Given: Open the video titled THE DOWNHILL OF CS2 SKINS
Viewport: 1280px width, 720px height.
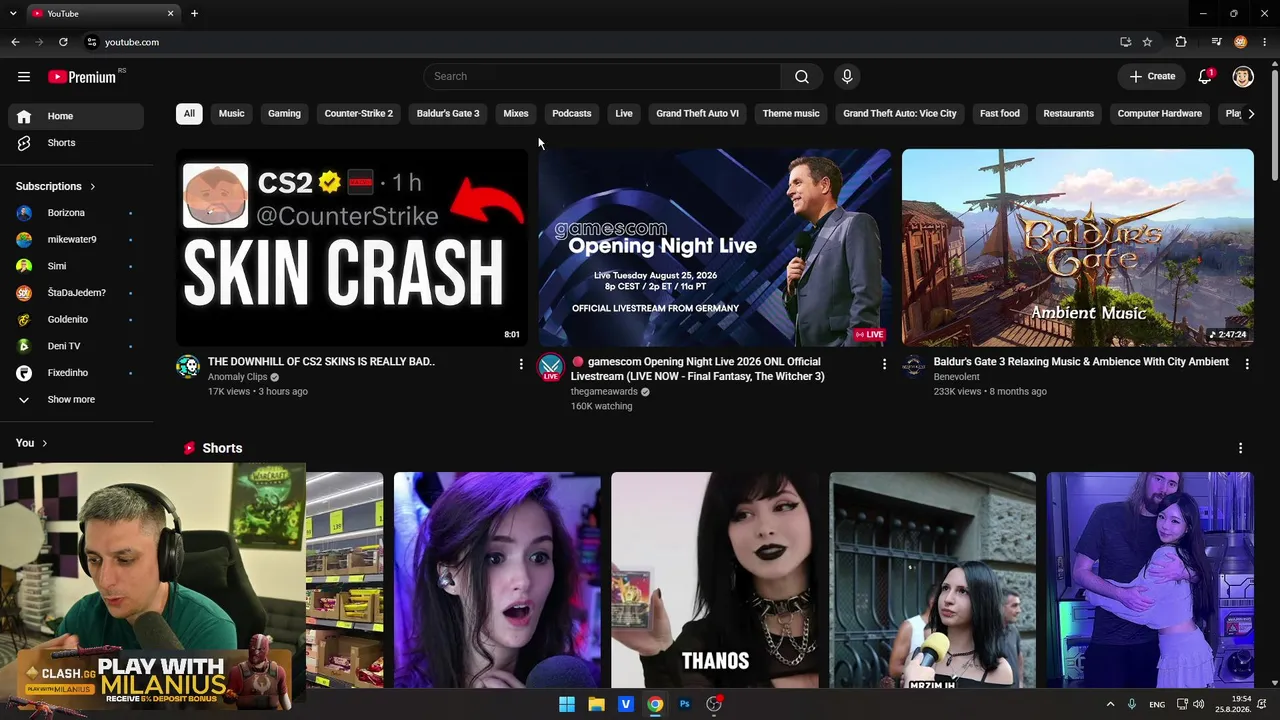Looking at the screenshot, I should pos(321,362).
